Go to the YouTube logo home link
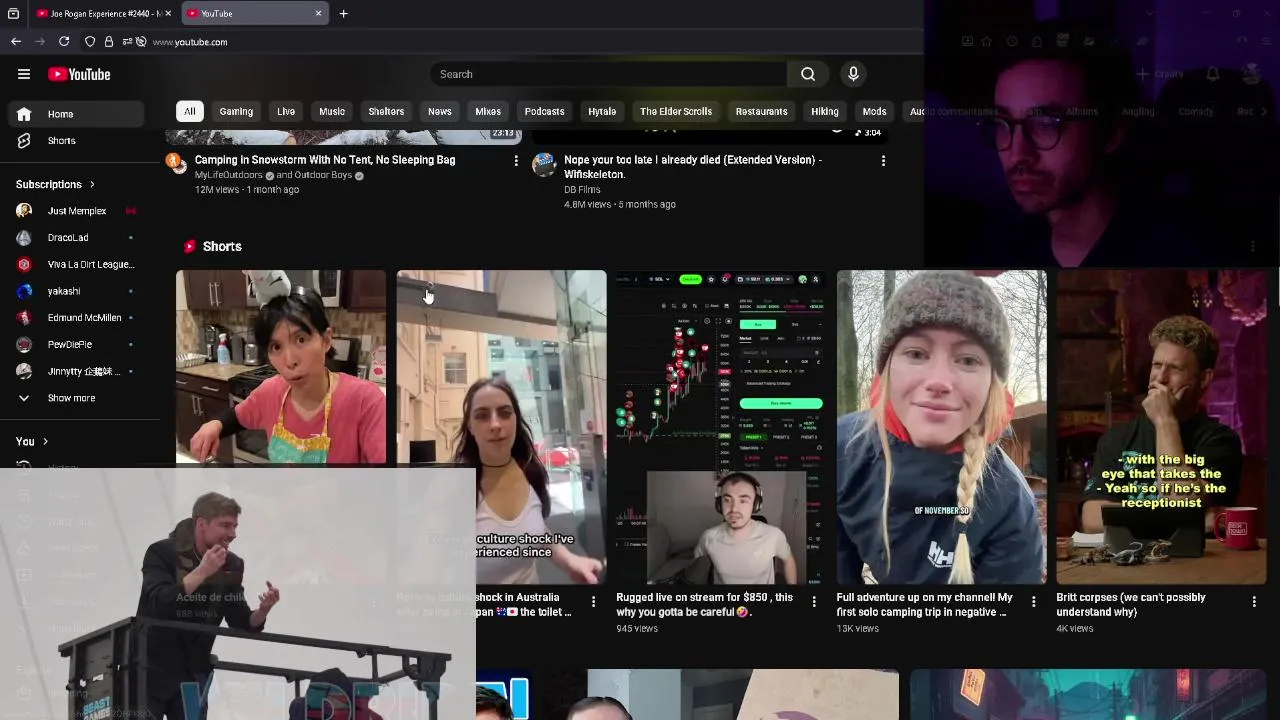The width and height of the screenshot is (1280, 720). coord(79,74)
